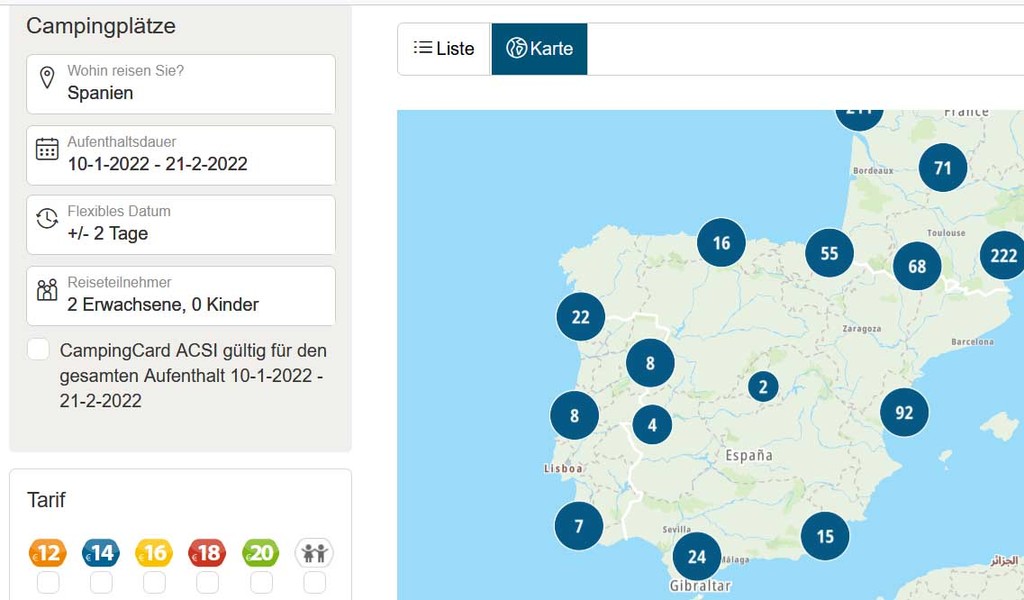Open map cluster 68 near Toulouse
The height and width of the screenshot is (600, 1024).
[917, 266]
